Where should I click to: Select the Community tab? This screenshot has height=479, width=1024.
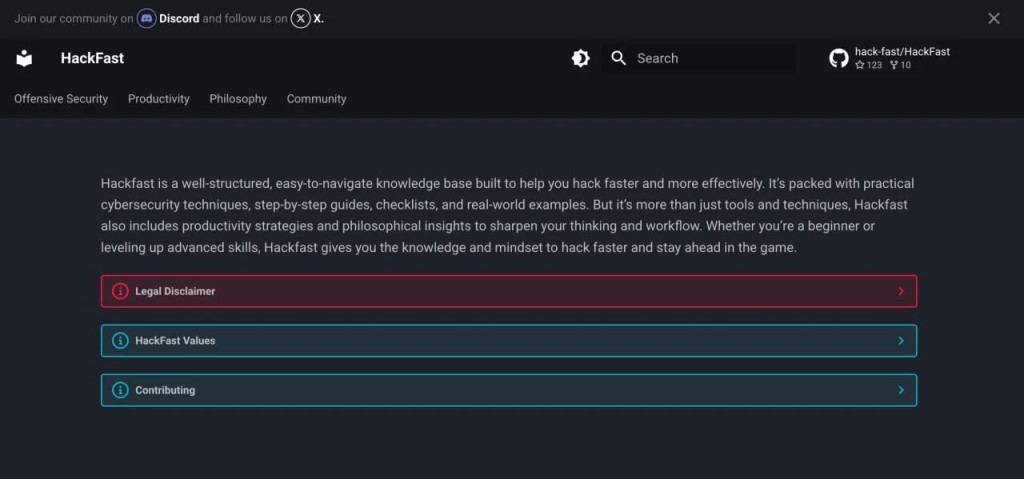coord(316,99)
